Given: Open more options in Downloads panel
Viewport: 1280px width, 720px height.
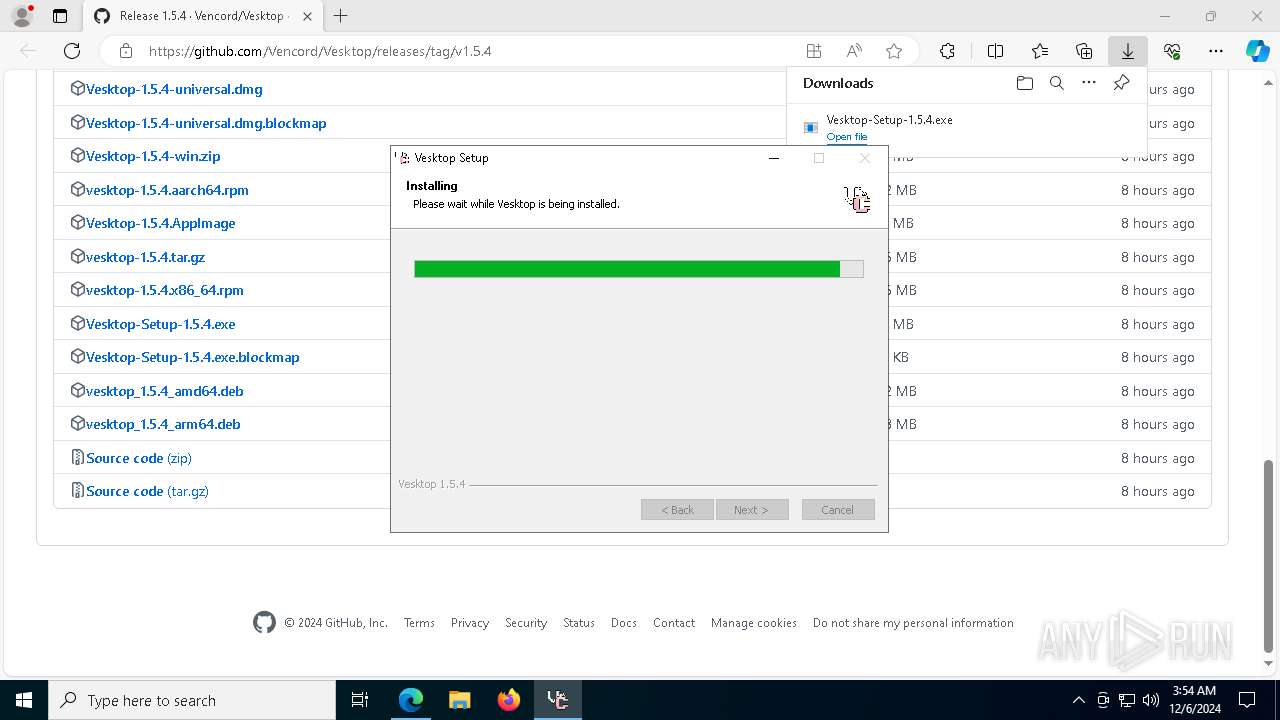Looking at the screenshot, I should [1089, 83].
